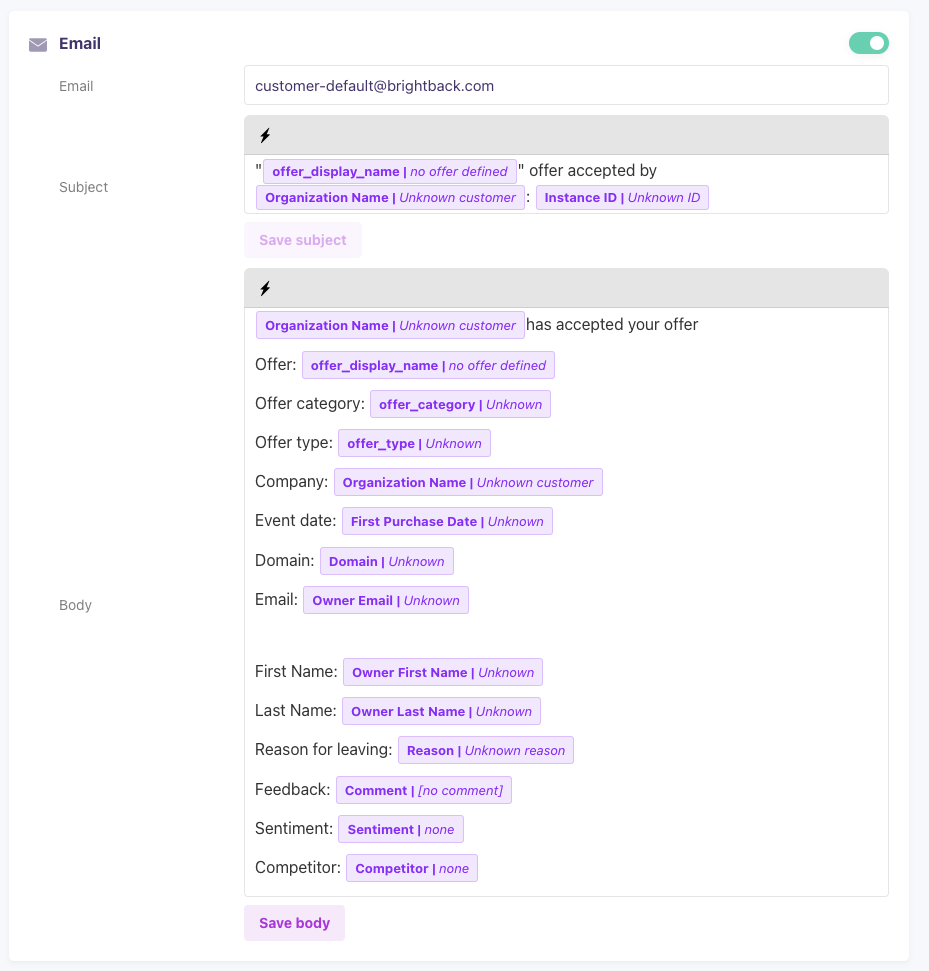Image resolution: width=929 pixels, height=971 pixels.
Task: Click the lightning bolt icon above subject
Action: 265,136
